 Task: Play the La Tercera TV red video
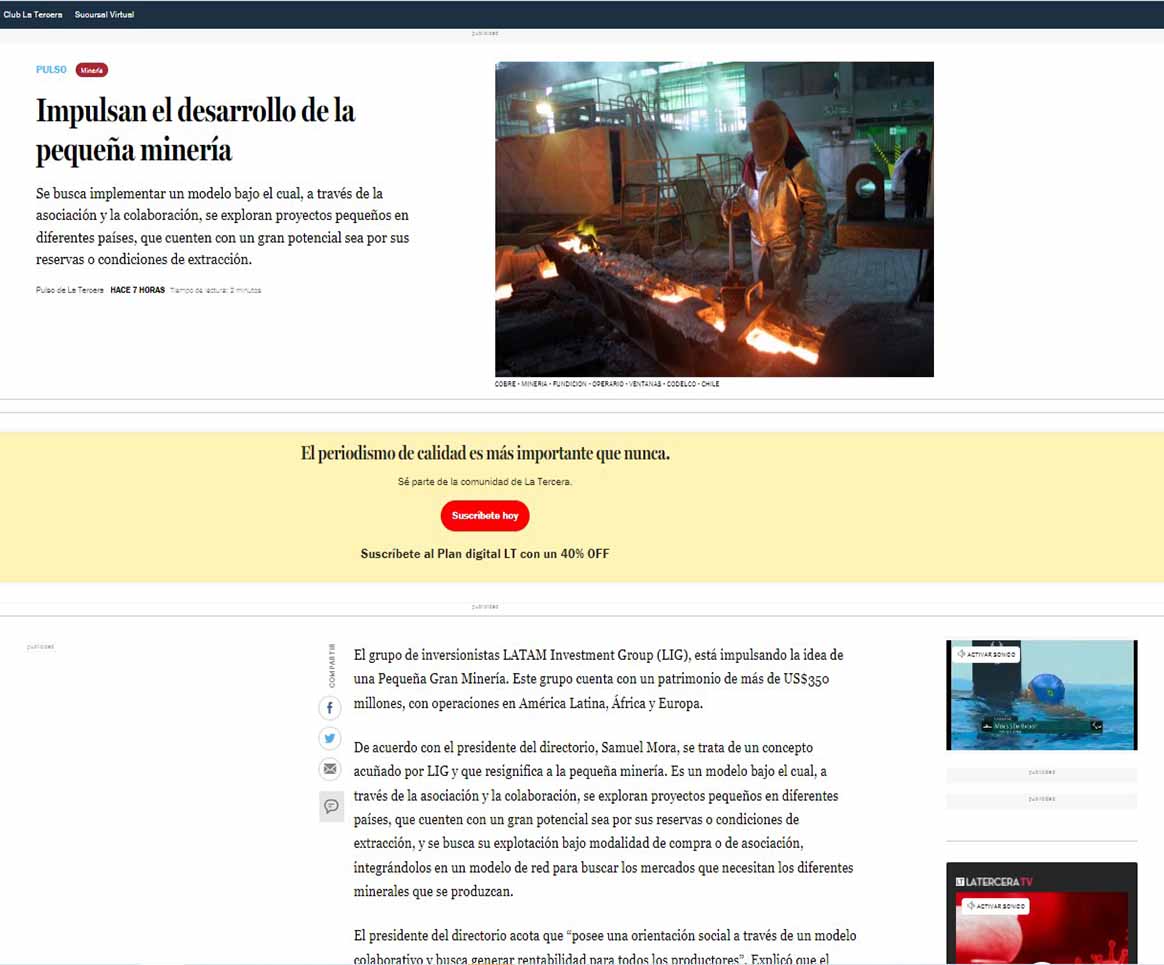point(1041,935)
